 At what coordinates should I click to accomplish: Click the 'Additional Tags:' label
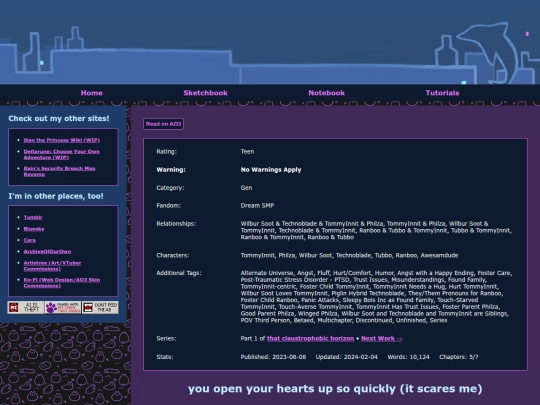click(x=179, y=273)
